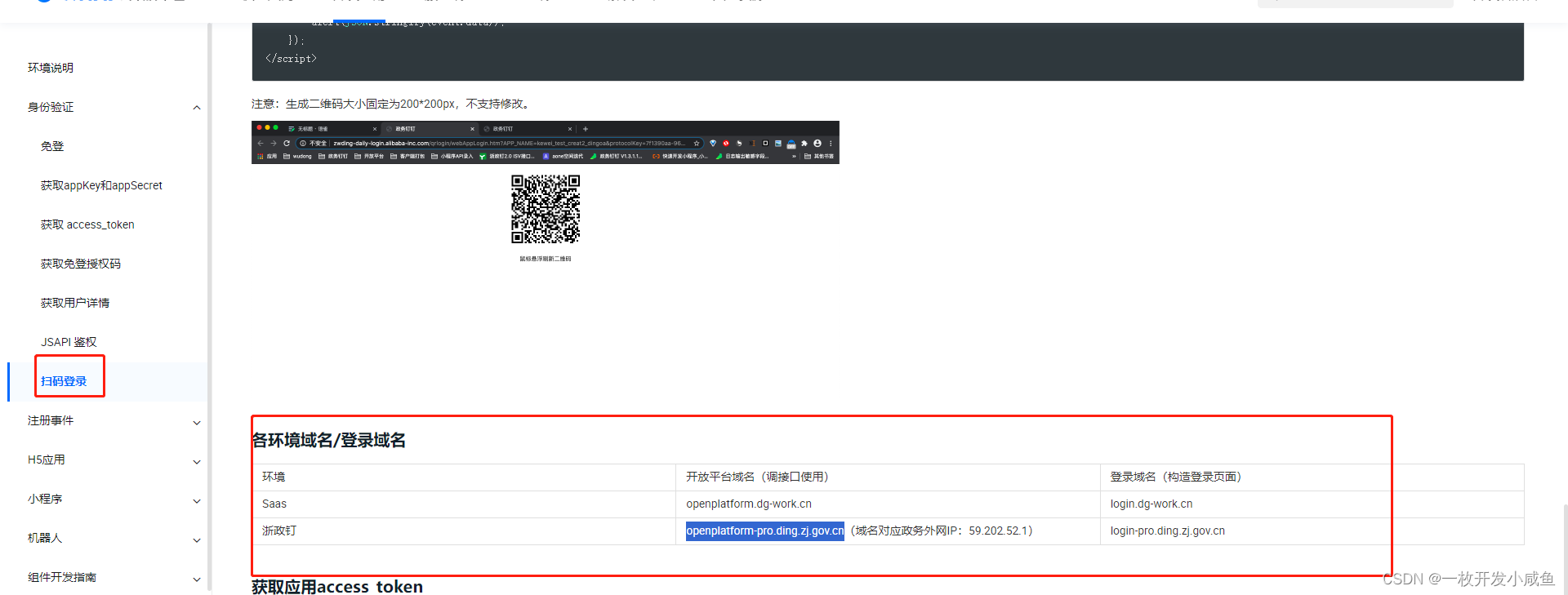The image size is (1568, 595).
Task: Open the 组件开发指南 sidebar heading
Action: [x=62, y=577]
